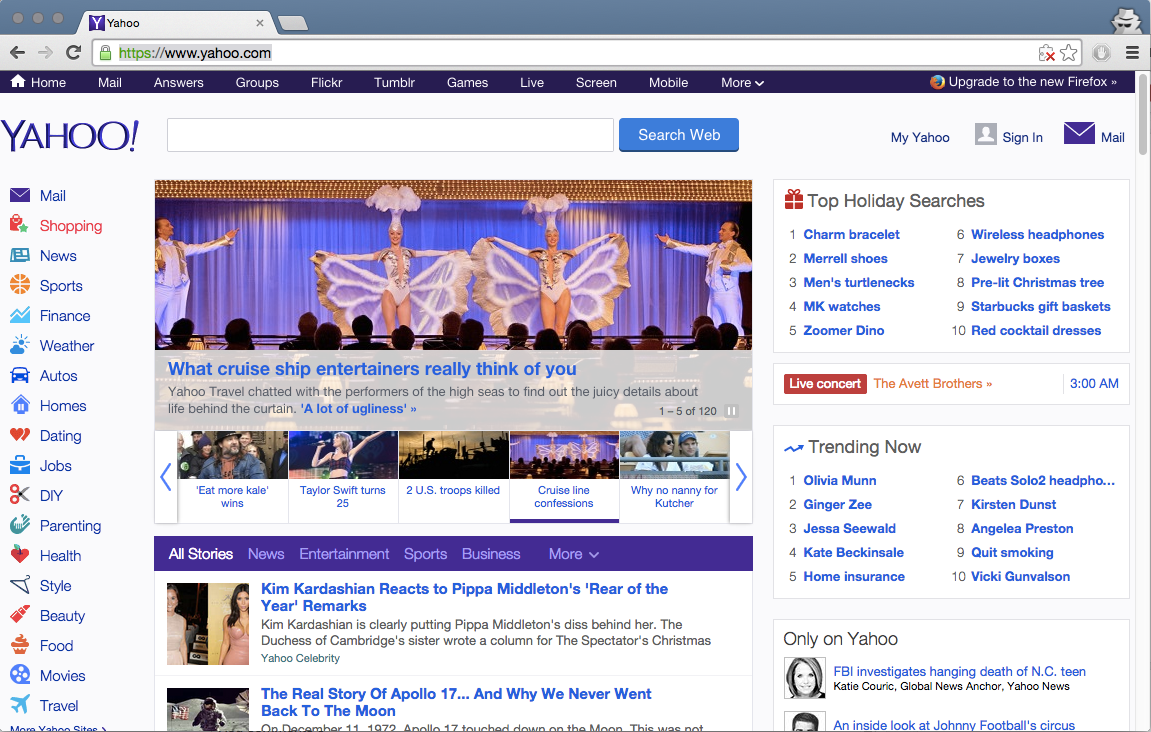
Task: Switch to the Business stories tab
Action: click(491, 554)
